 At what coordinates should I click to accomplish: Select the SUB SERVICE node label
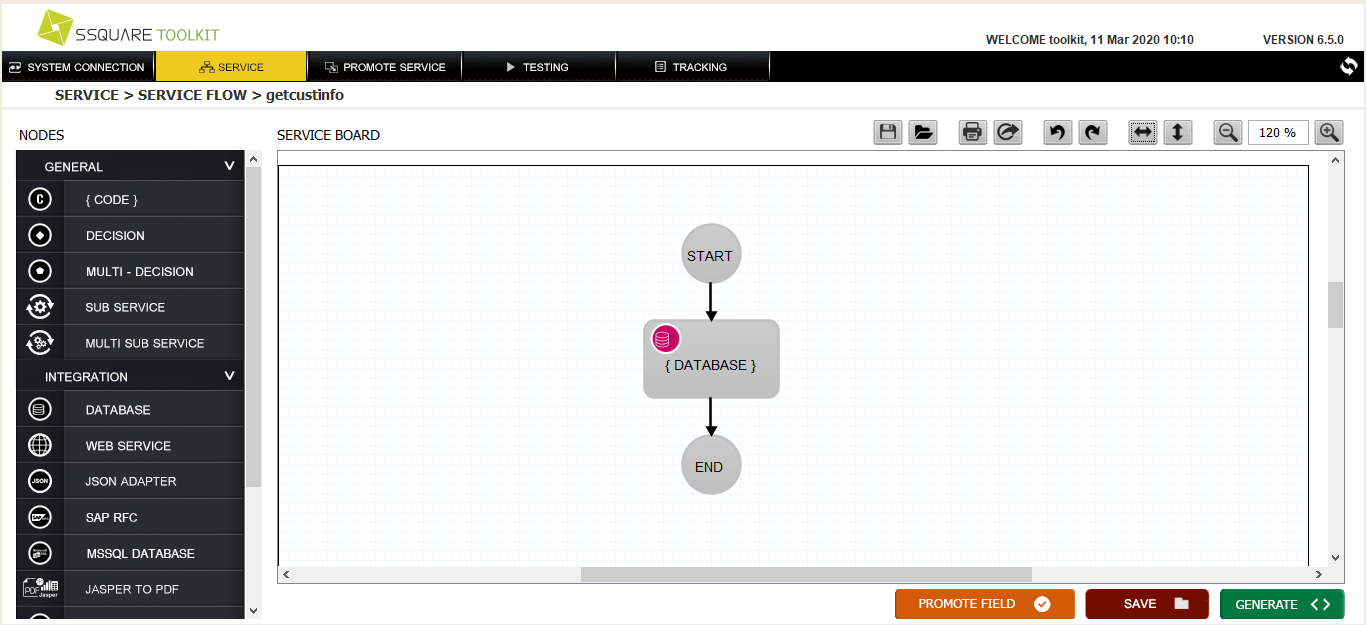point(125,308)
